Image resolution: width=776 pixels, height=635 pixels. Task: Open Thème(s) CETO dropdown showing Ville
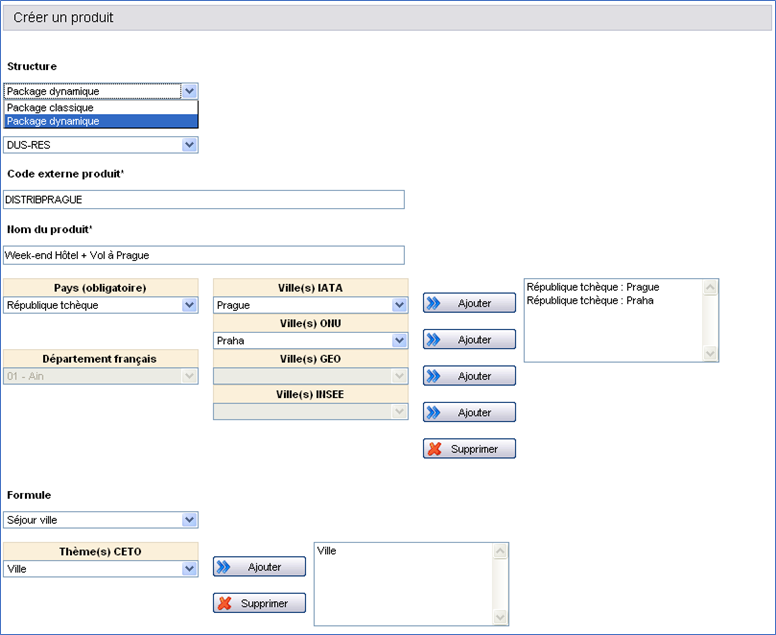click(x=190, y=569)
